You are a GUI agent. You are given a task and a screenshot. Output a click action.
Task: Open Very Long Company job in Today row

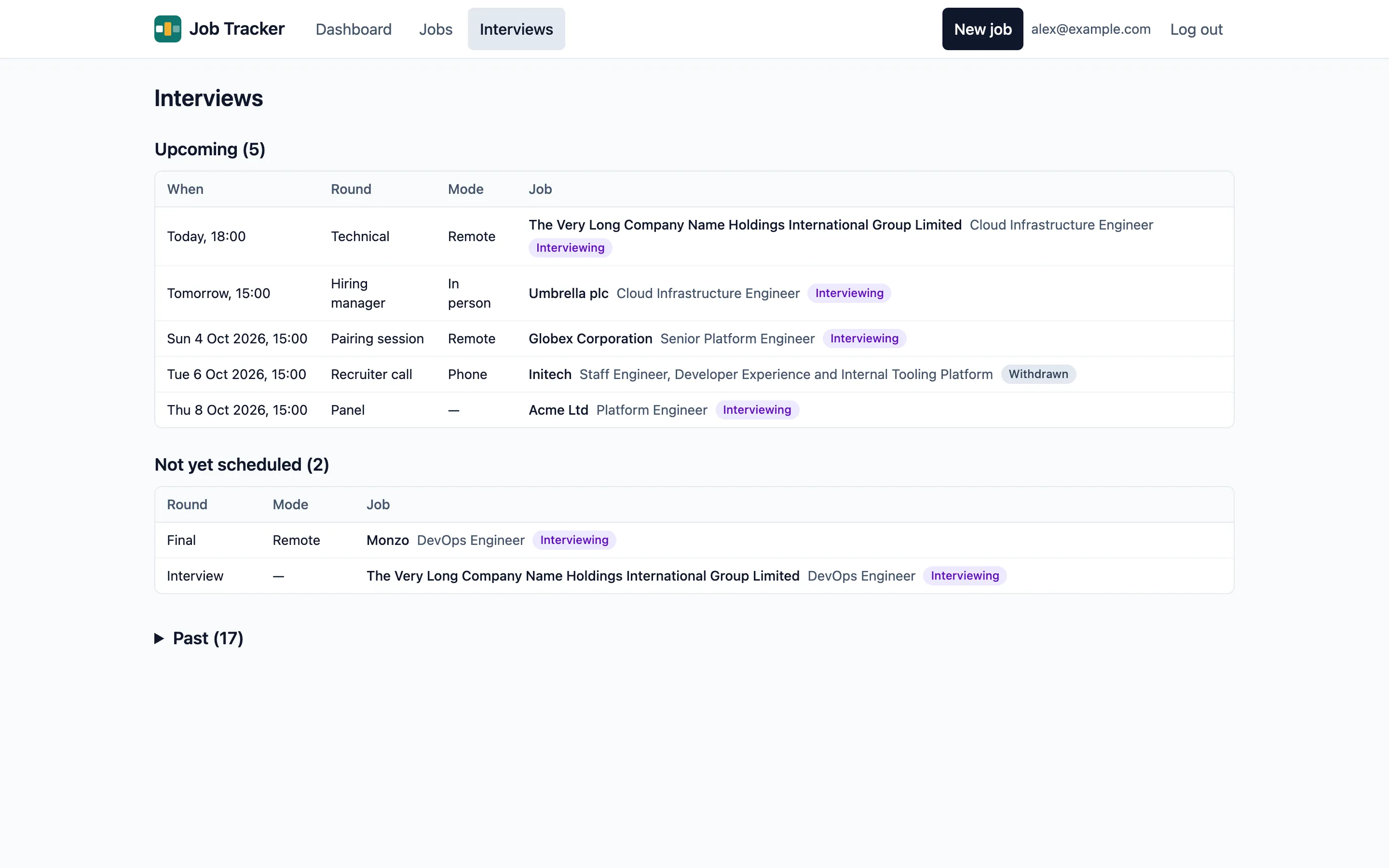[x=745, y=225]
